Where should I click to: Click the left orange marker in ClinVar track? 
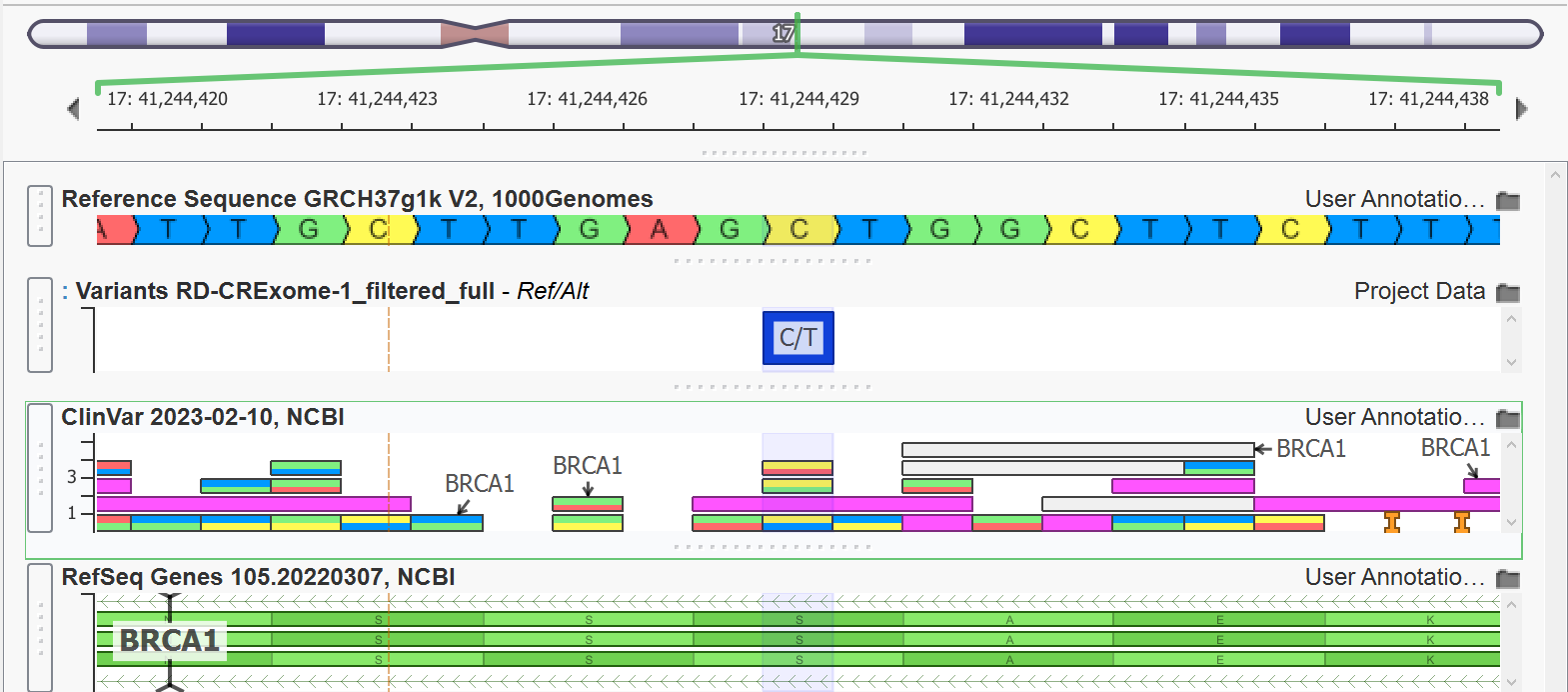tap(1391, 522)
